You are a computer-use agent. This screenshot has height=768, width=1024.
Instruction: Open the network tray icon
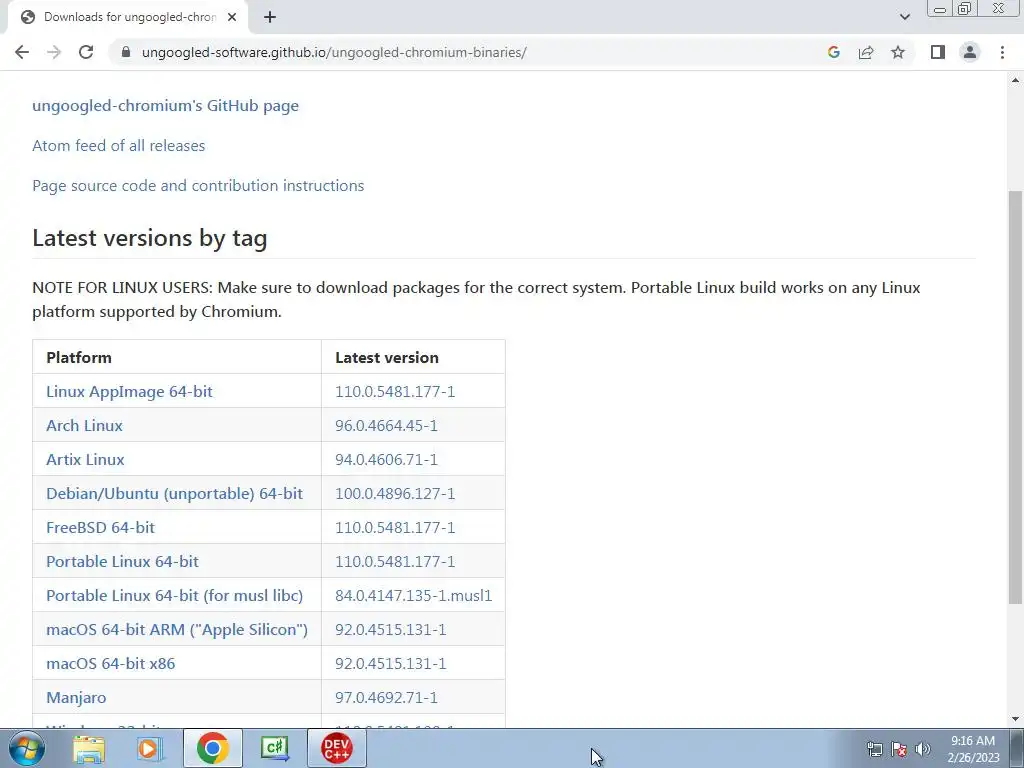tap(874, 749)
